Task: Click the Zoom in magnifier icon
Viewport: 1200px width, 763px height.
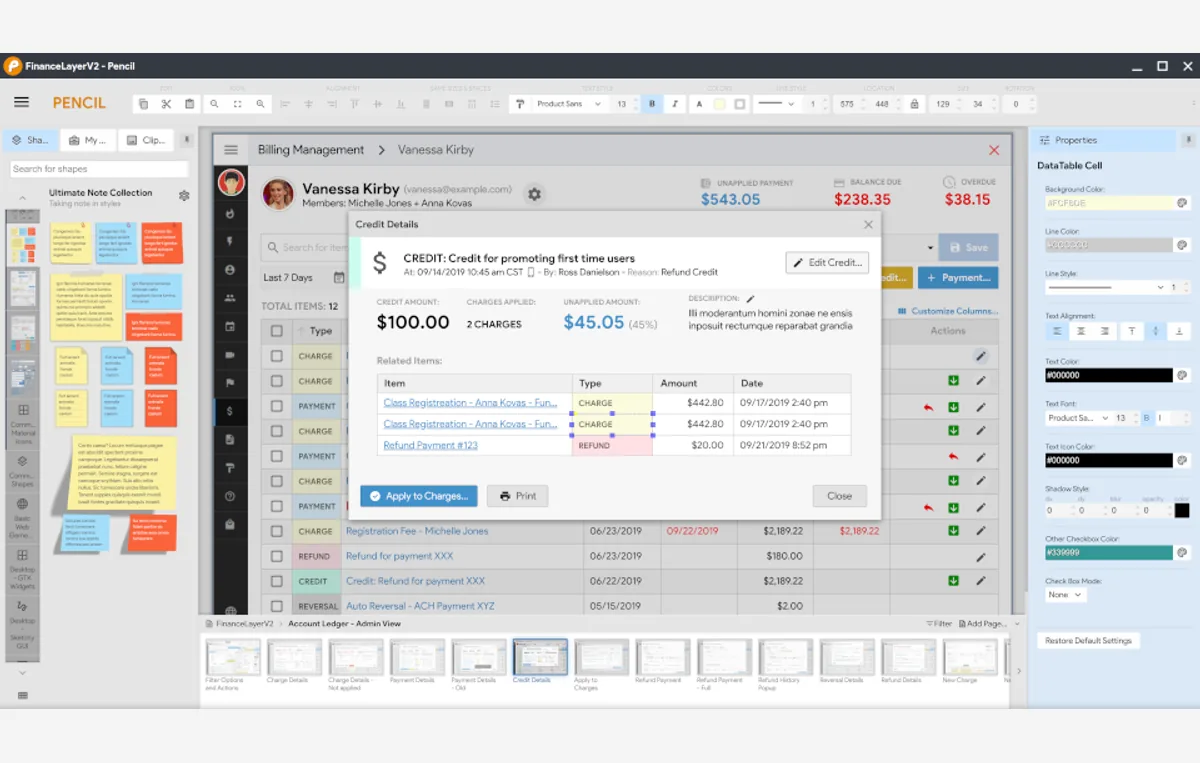Action: point(260,104)
